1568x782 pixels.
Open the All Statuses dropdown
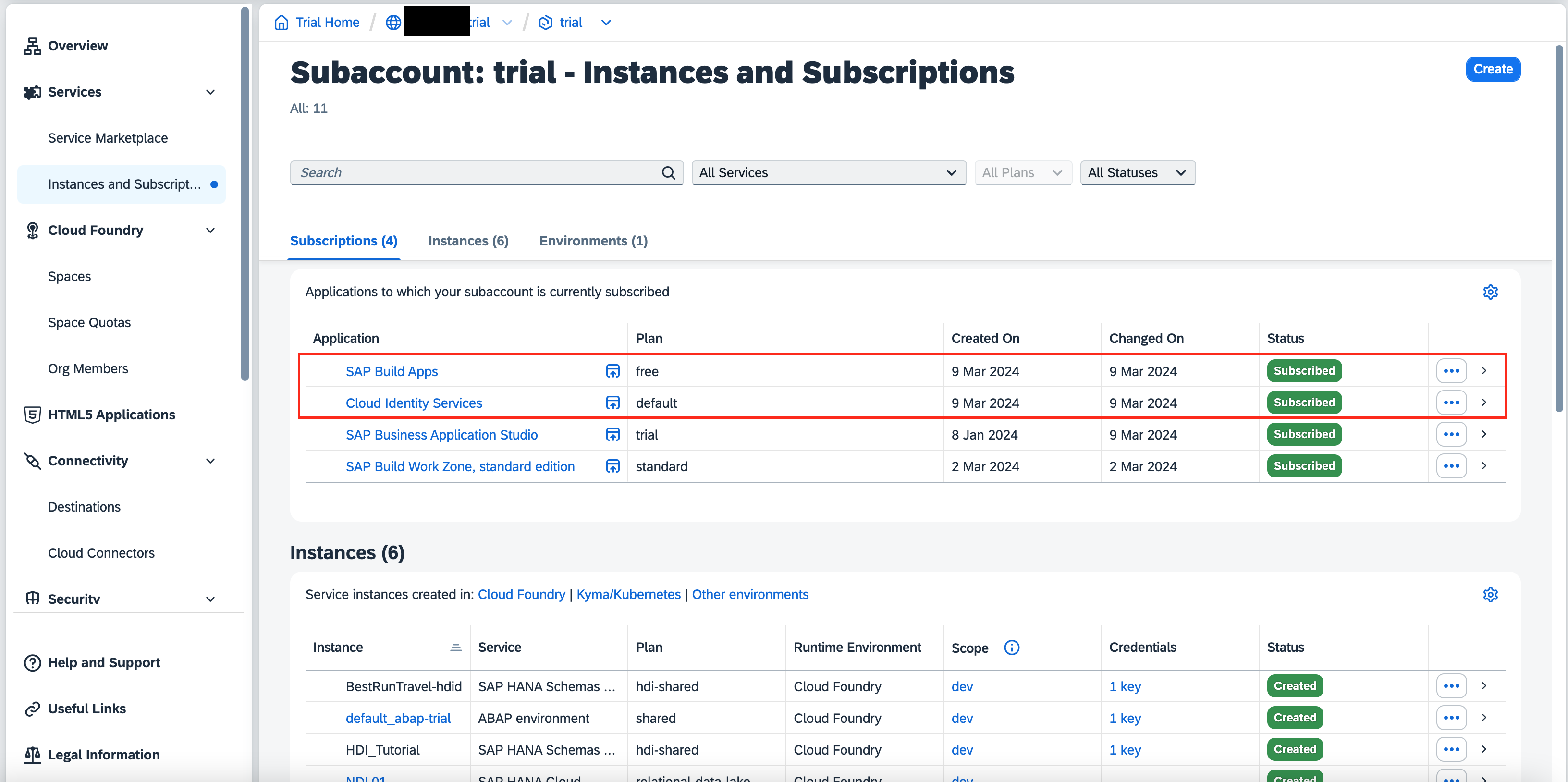tap(1137, 173)
